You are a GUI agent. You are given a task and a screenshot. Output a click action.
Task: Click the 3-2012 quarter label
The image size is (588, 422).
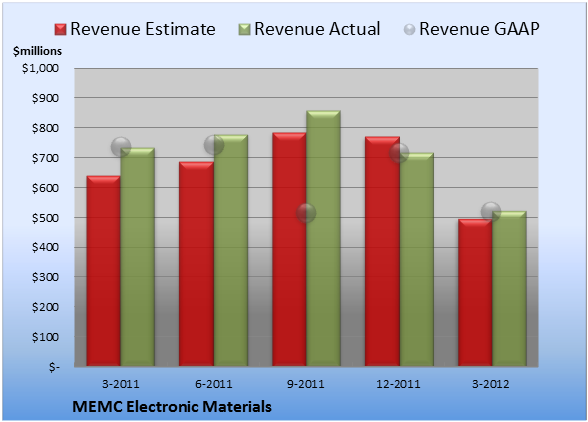pos(491,384)
